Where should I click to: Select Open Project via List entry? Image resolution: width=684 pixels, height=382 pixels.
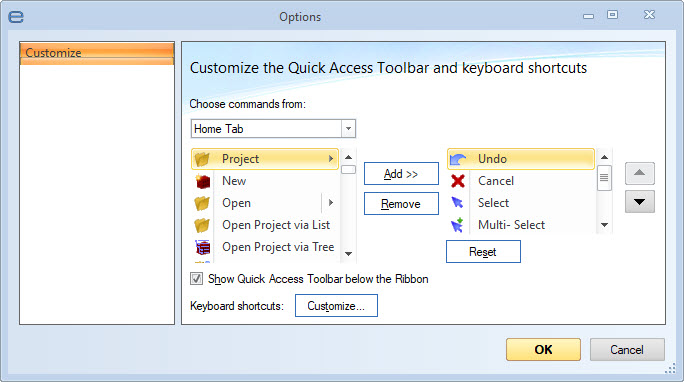(265, 225)
